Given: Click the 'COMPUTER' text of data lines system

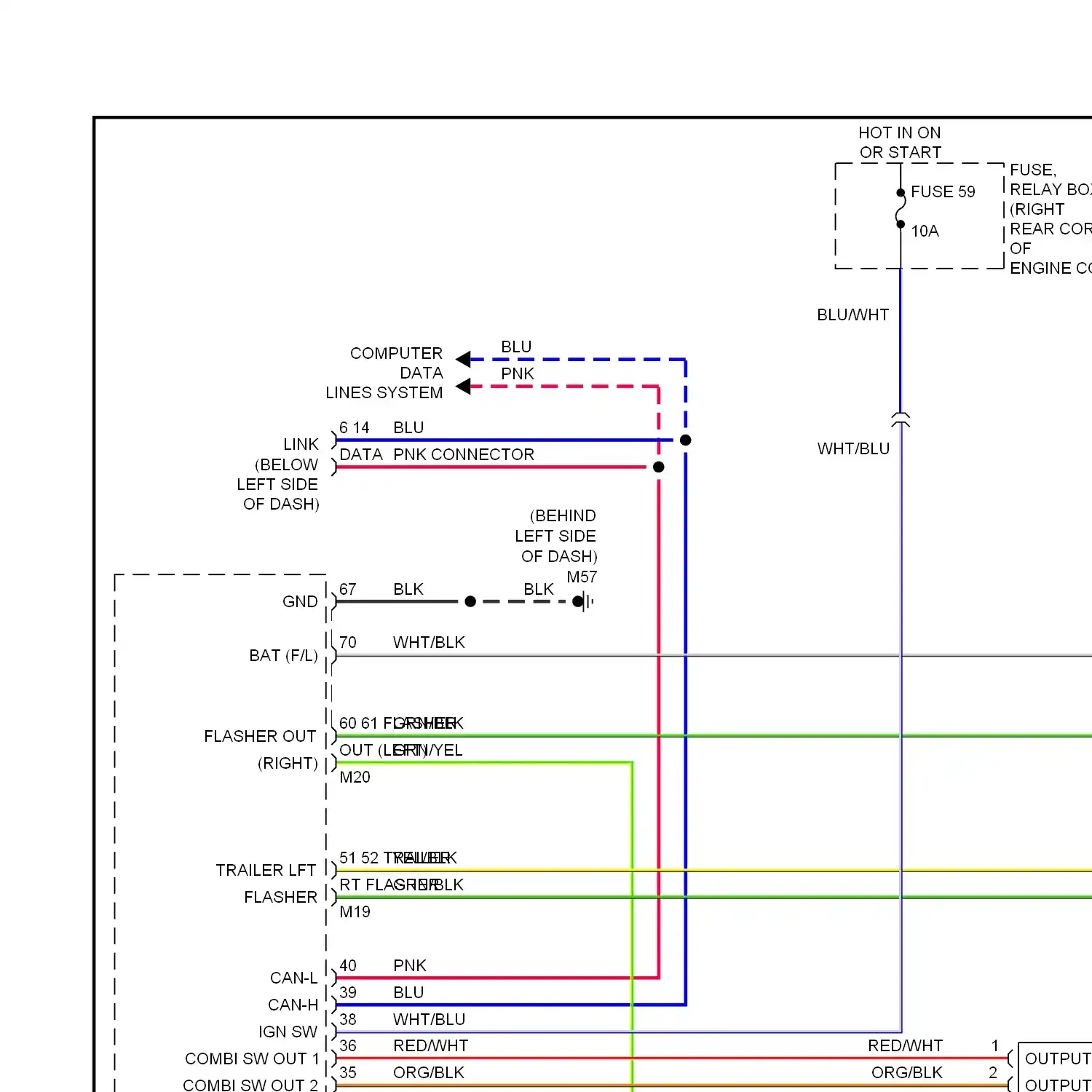Looking at the screenshot, I should coord(396,353).
